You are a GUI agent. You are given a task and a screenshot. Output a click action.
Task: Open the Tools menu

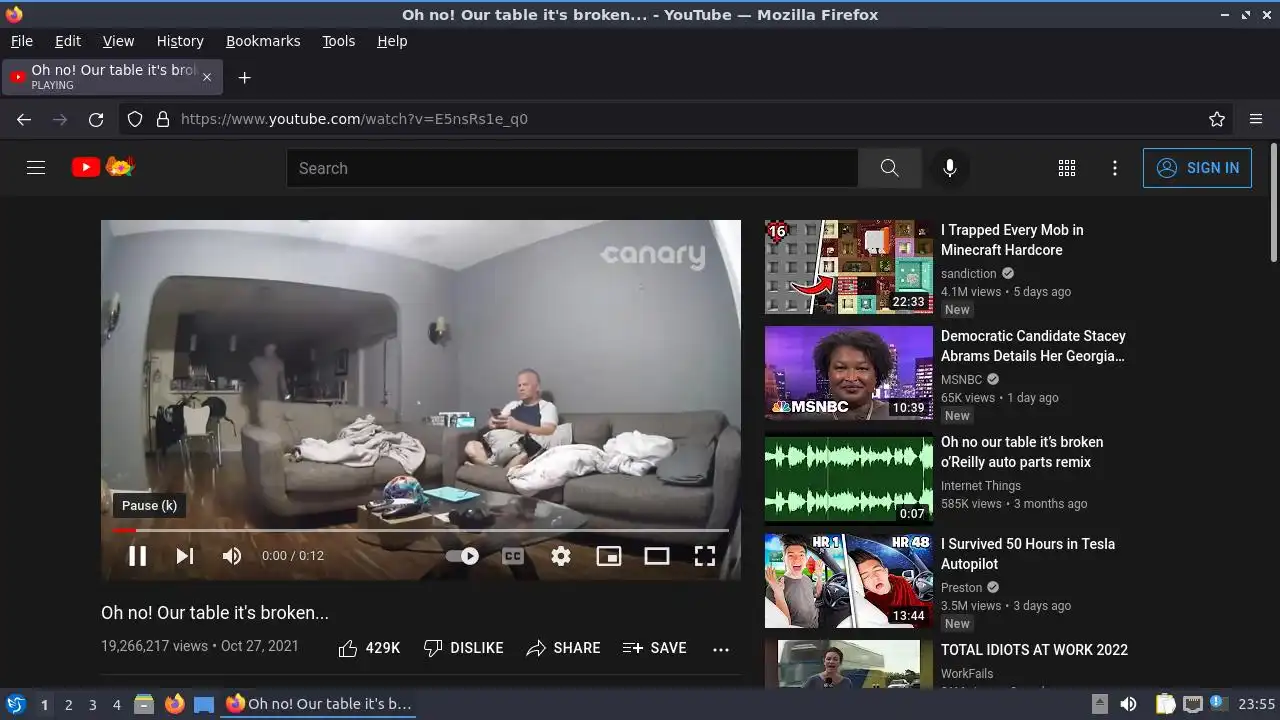pos(338,41)
